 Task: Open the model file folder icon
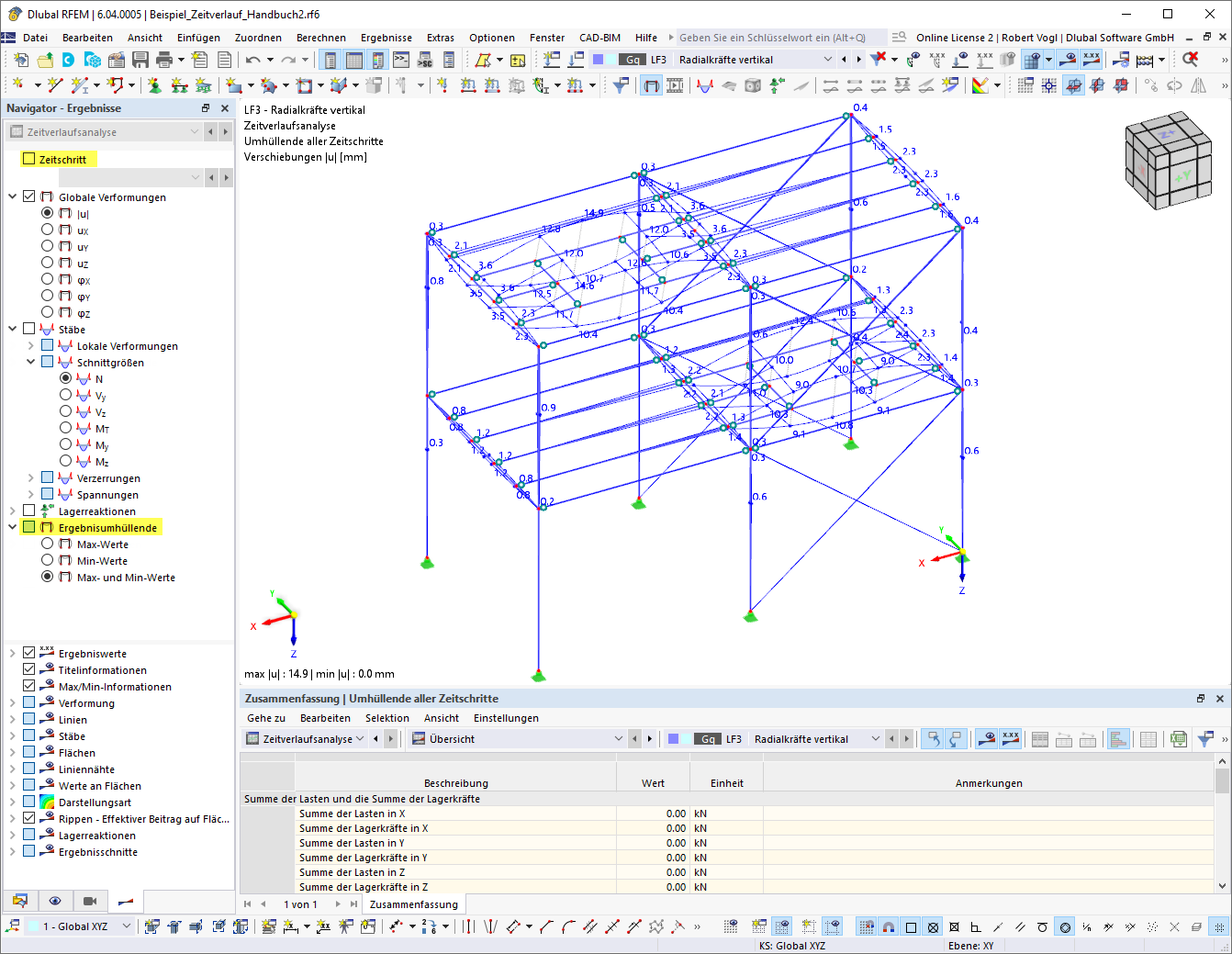[45, 60]
